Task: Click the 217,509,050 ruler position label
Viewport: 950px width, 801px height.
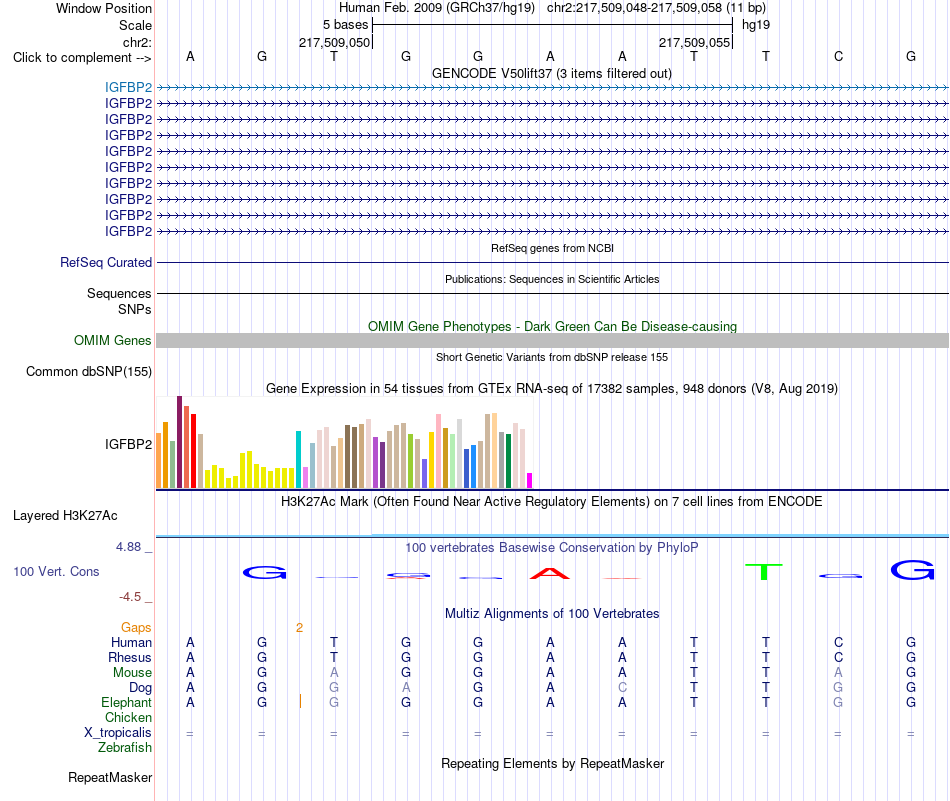Action: pos(334,42)
